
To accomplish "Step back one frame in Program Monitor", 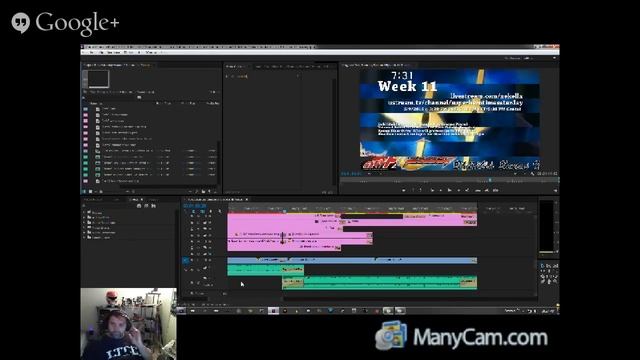I will coord(441,190).
